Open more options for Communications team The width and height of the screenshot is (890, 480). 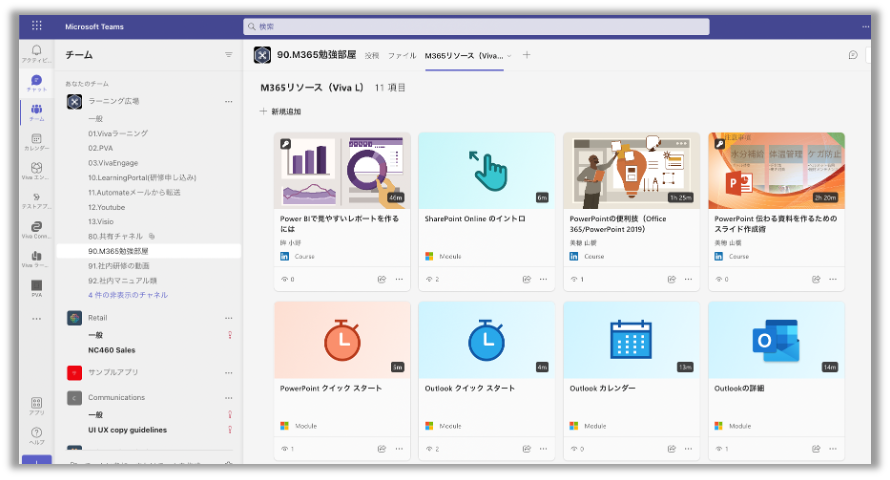click(x=229, y=398)
